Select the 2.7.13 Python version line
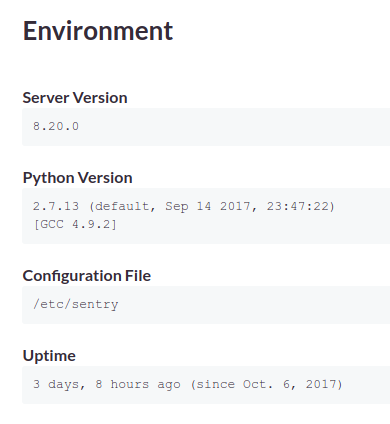Image resolution: width=390 pixels, height=424 pixels. coord(184,206)
